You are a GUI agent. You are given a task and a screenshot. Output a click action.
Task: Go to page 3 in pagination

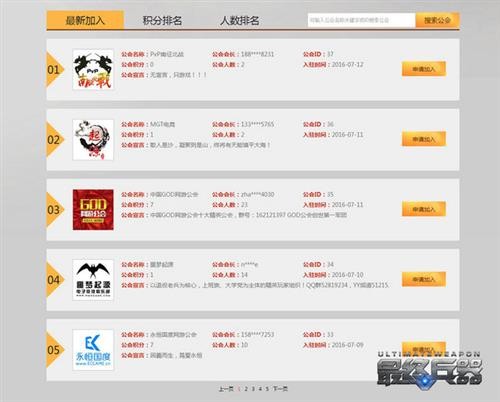tap(253, 389)
